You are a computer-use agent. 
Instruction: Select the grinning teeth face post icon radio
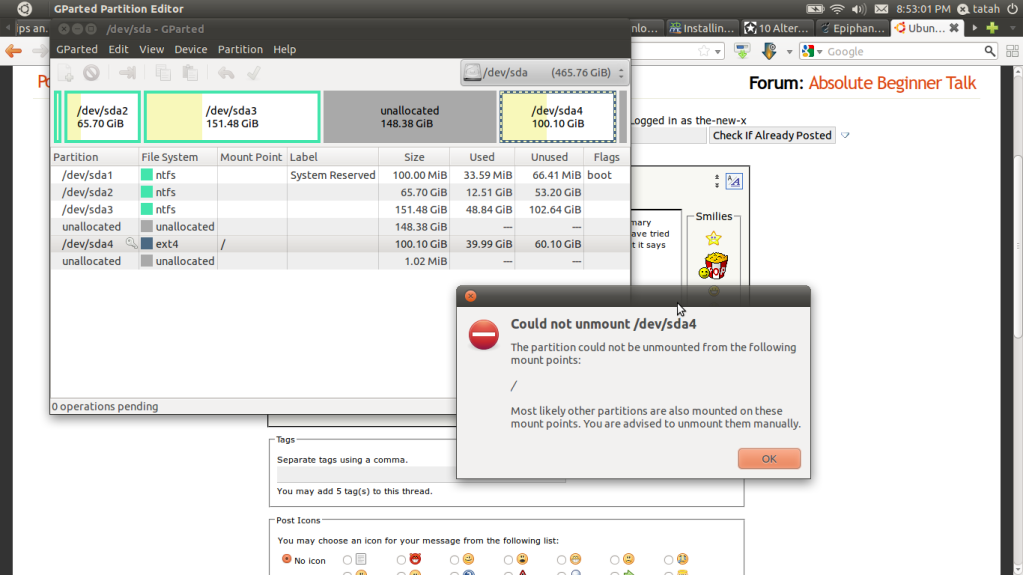561,560
